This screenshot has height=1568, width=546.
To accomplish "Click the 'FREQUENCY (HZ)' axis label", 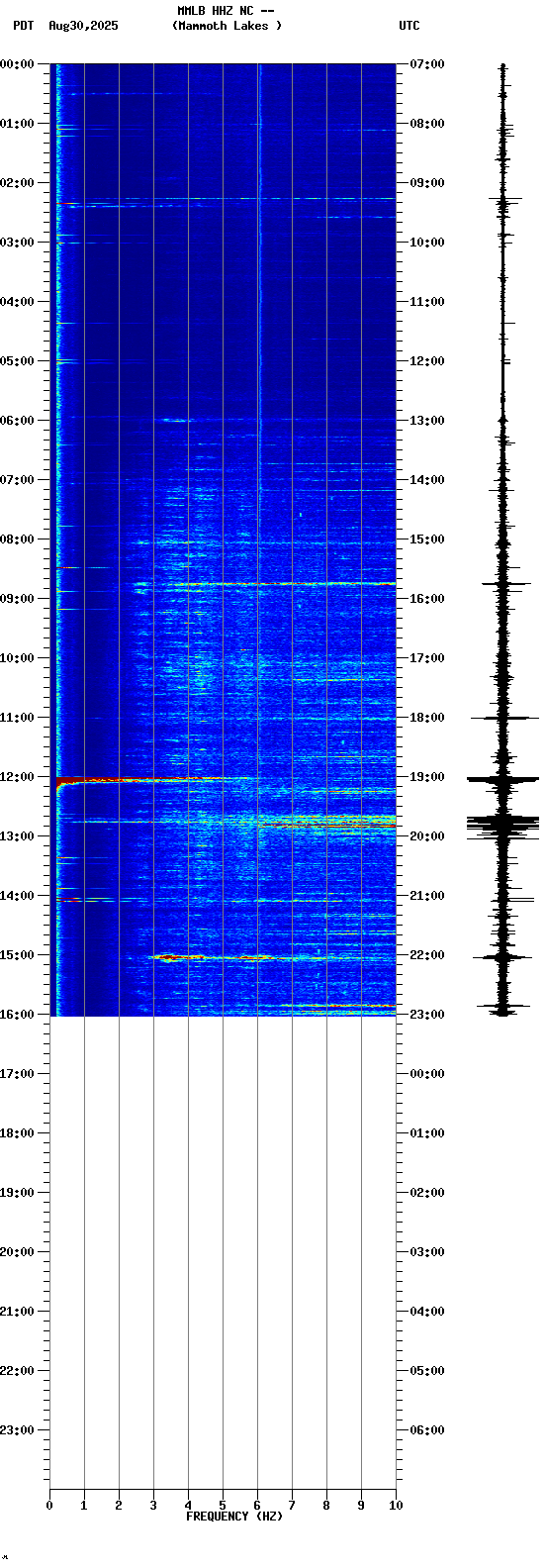I will click(234, 1517).
